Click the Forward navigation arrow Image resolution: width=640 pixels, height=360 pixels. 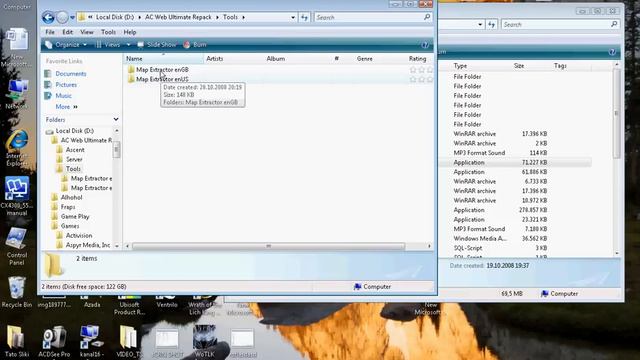62,17
